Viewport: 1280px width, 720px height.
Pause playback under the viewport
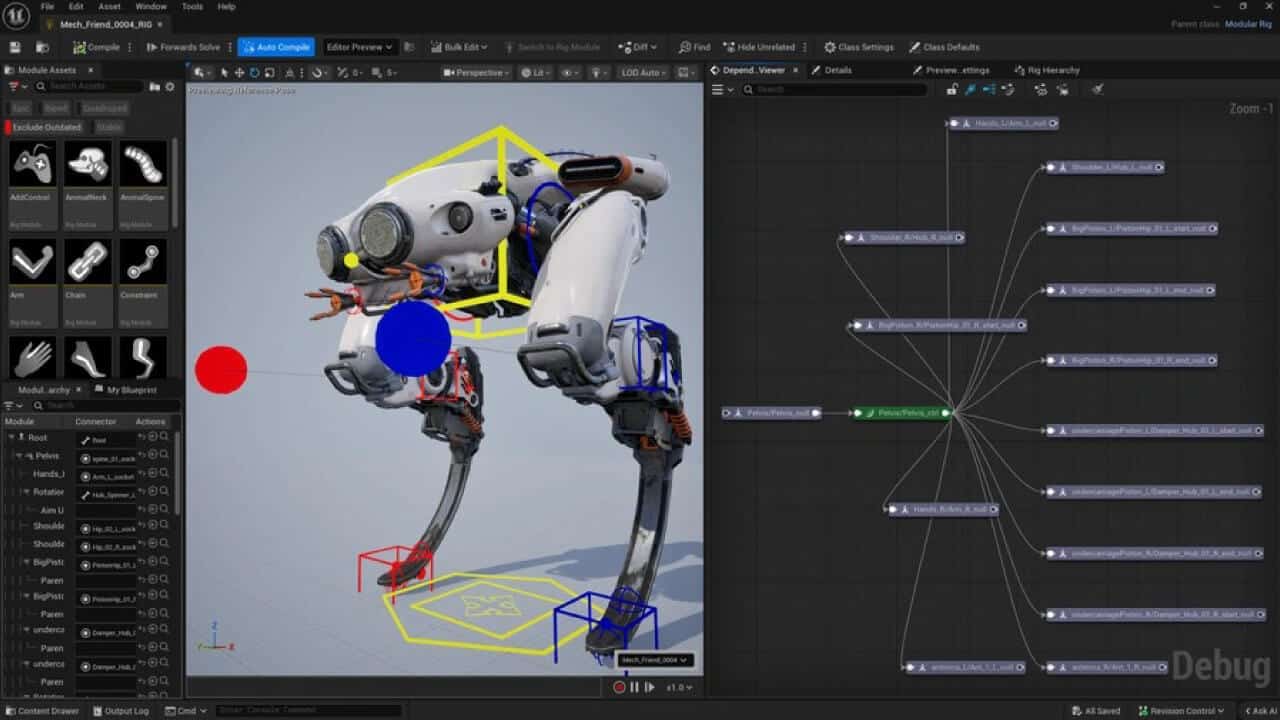pyautogui.click(x=634, y=687)
